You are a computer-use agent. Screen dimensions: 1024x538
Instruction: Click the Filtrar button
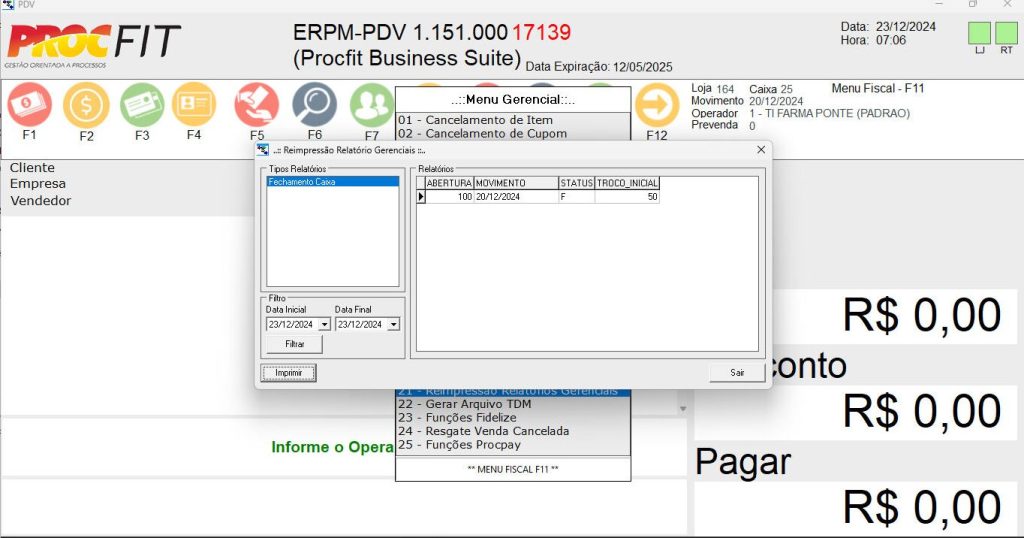point(295,343)
